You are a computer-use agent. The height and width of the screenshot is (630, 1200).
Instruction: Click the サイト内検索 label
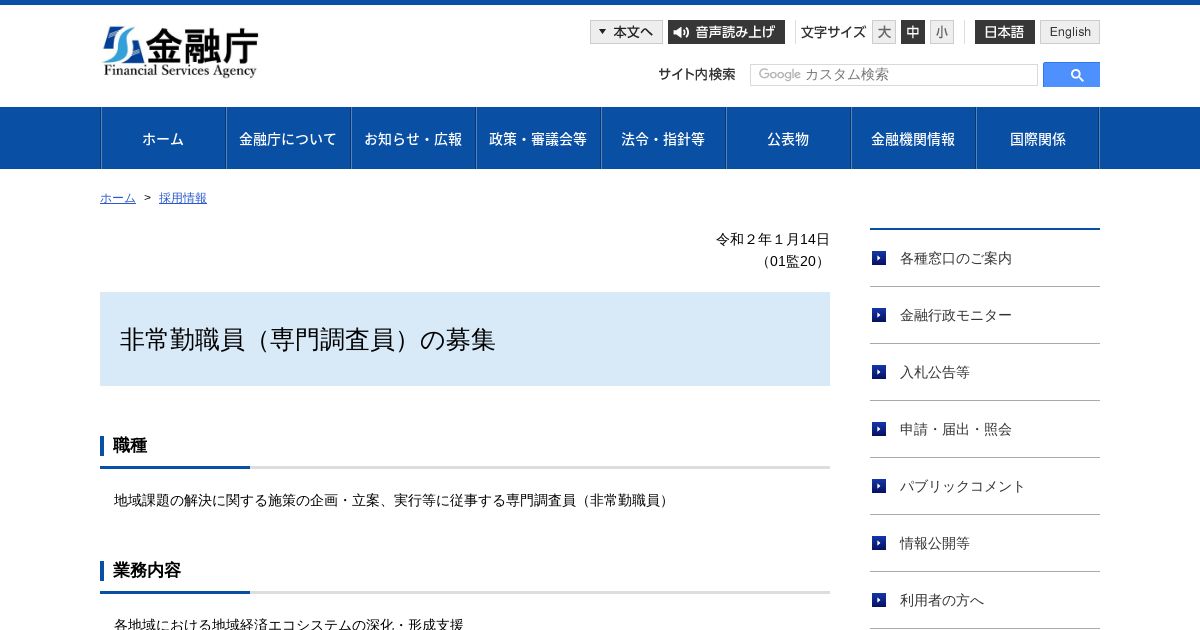[697, 74]
